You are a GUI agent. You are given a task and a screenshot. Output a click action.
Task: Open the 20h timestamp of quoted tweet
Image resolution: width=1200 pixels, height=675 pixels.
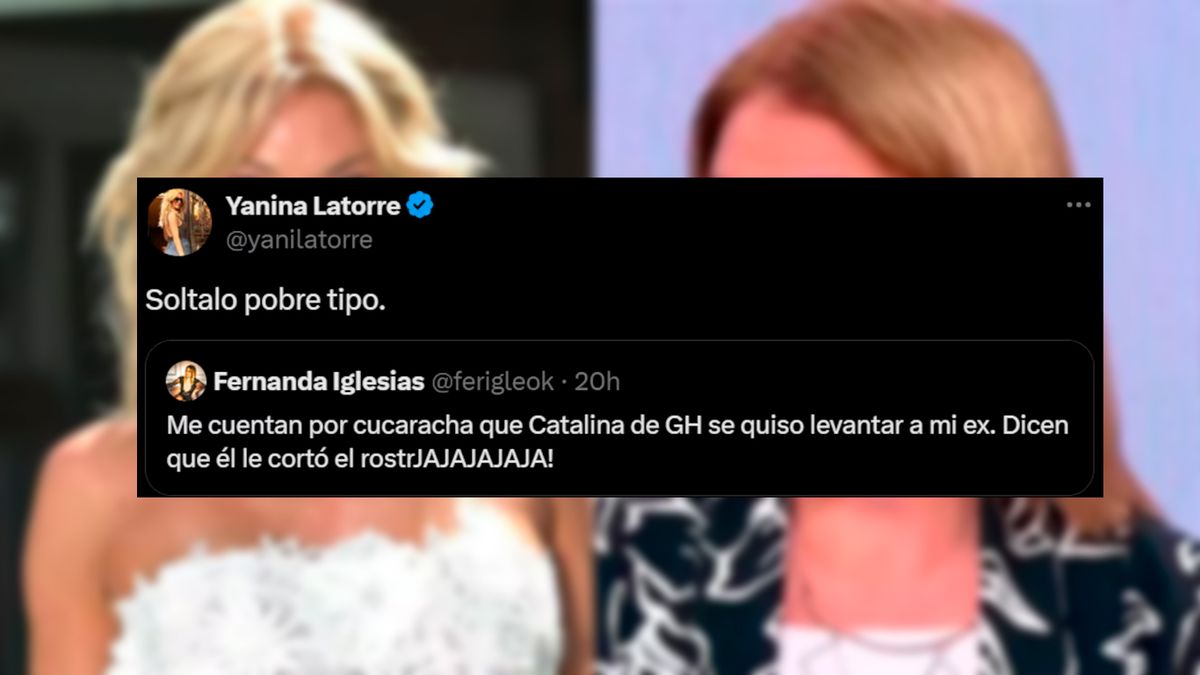coord(599,381)
